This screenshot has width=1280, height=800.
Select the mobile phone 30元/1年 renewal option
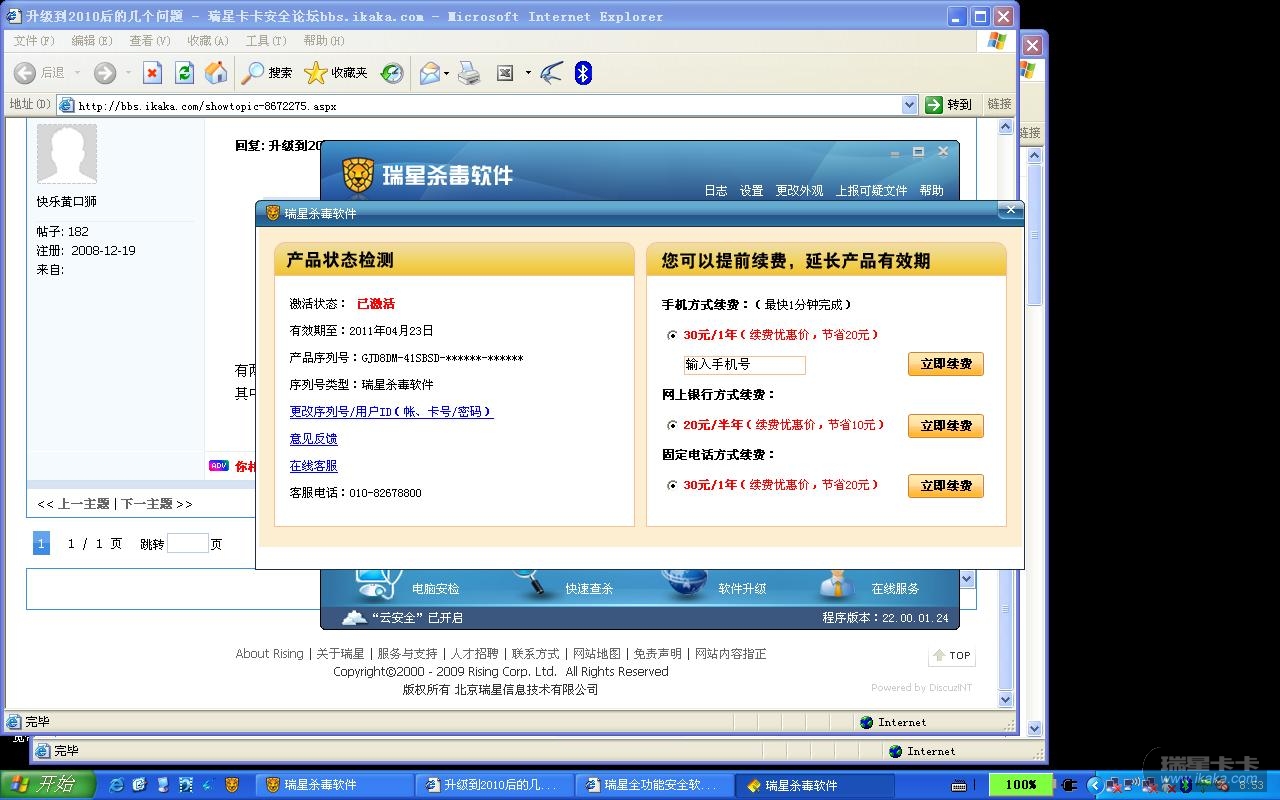(x=672, y=335)
